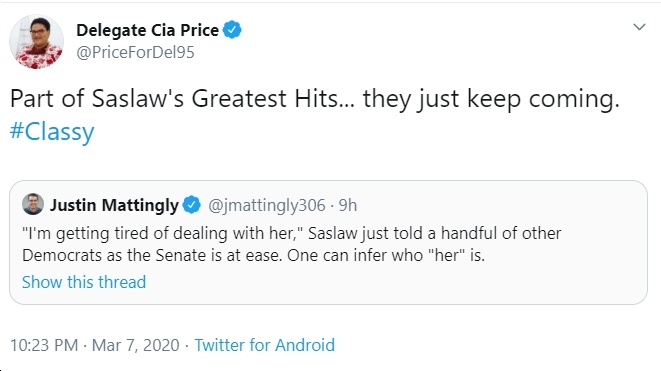Click Justin Mattingly's small avatar

(x=33, y=204)
